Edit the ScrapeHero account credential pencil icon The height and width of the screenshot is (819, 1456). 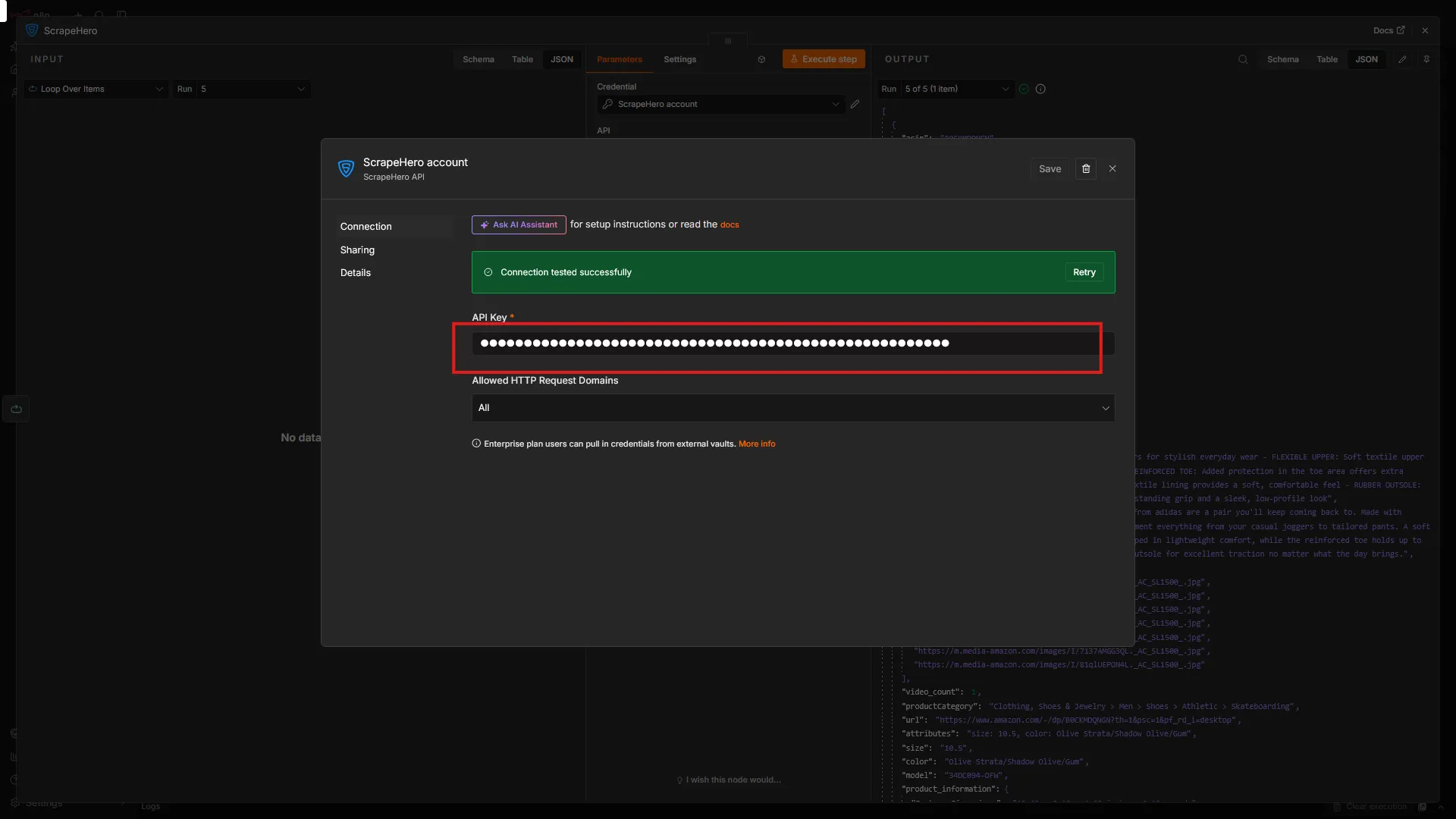(x=855, y=104)
